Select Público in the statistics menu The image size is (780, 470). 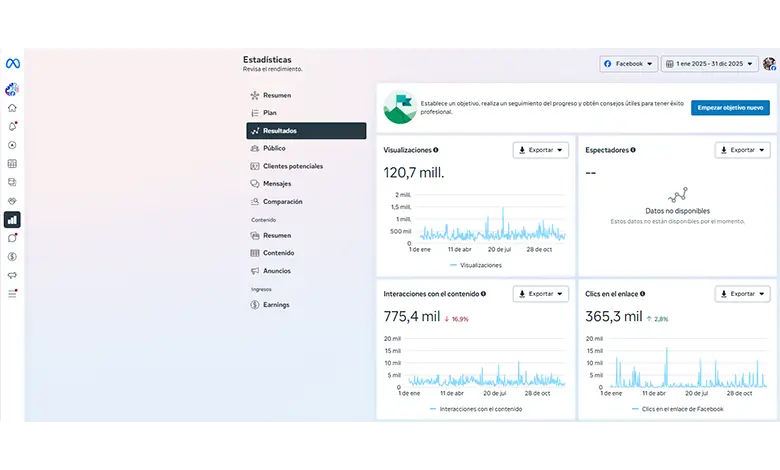pyautogui.click(x=273, y=148)
